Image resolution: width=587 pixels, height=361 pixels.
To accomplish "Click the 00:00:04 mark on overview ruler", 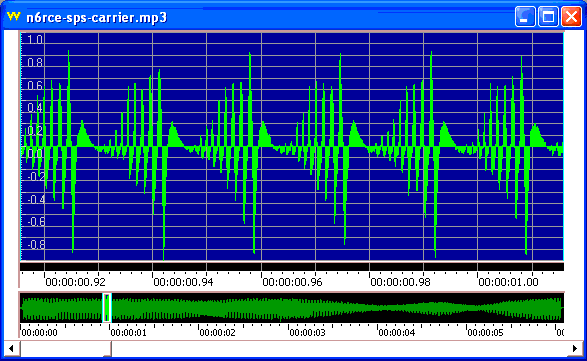I will 396,333.
